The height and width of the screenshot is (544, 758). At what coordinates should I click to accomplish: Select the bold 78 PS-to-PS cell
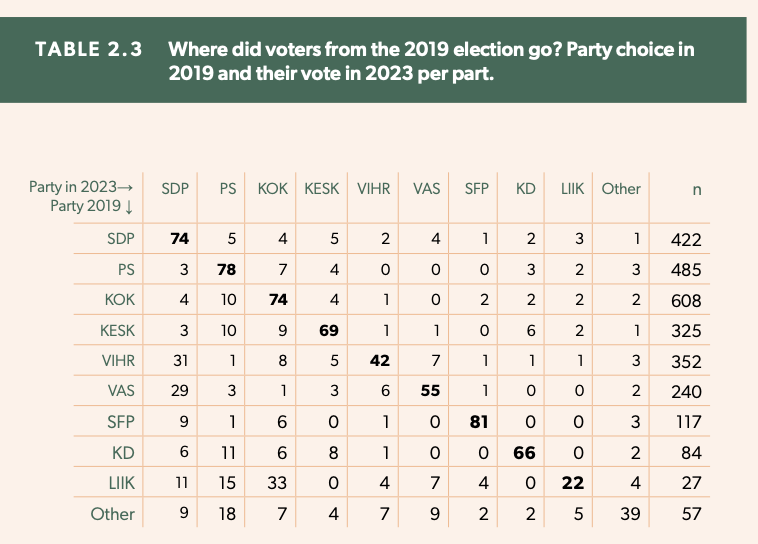[226, 269]
